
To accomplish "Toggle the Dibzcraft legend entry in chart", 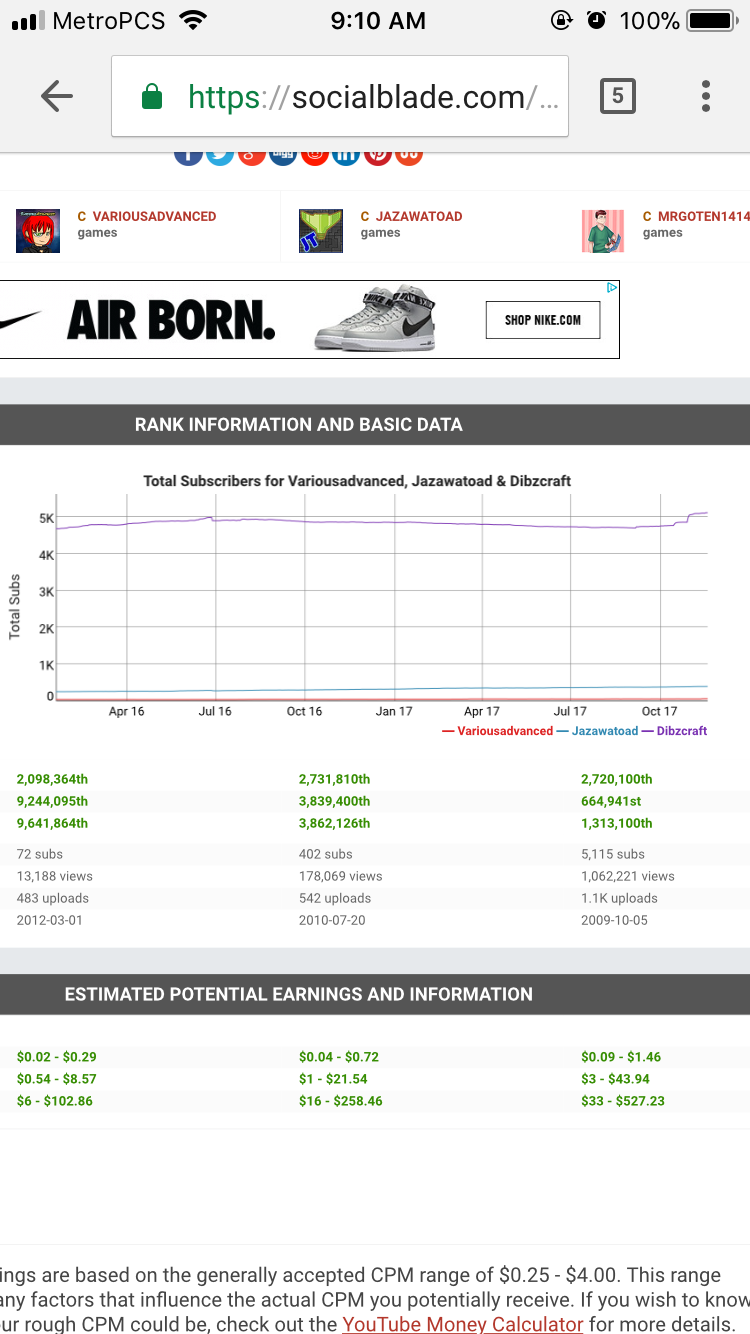I will coord(674,731).
